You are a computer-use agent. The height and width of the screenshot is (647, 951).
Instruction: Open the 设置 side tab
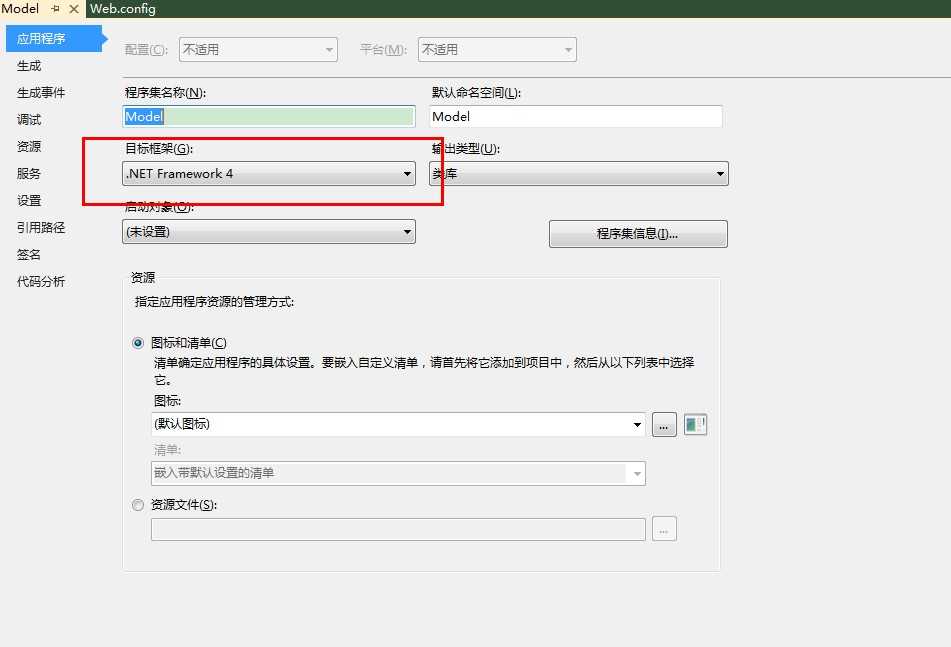tap(29, 200)
